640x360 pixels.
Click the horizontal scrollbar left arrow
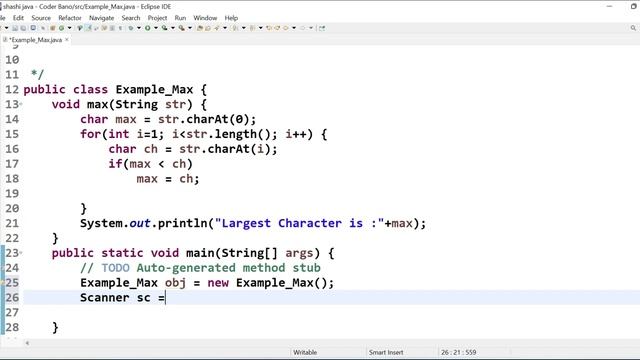(x=27, y=343)
